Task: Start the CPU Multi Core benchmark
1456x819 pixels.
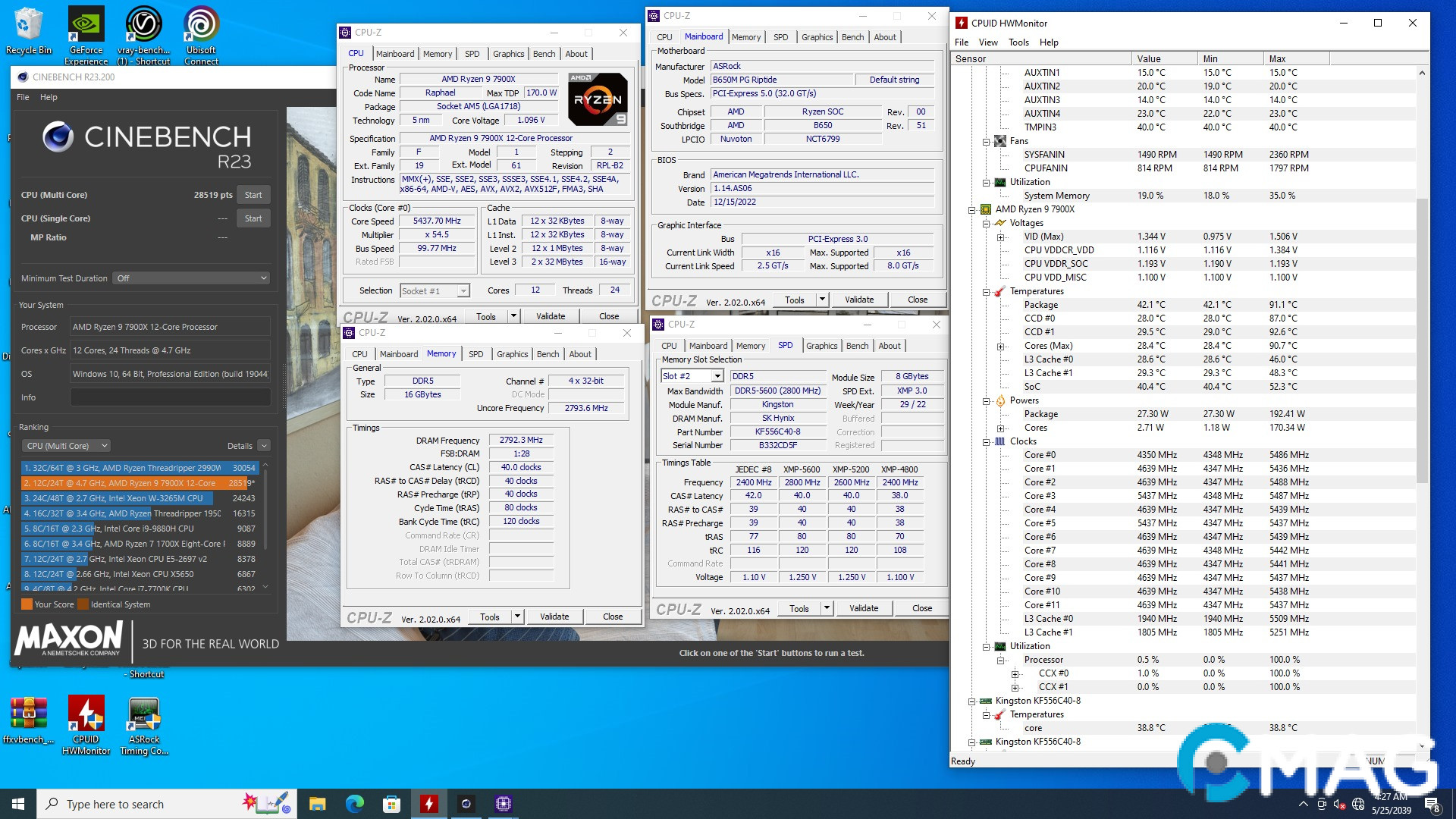Action: click(x=253, y=195)
